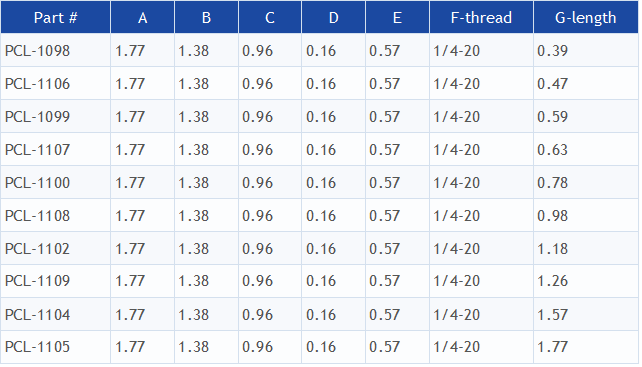Image resolution: width=642 pixels, height=367 pixels.
Task: Select the G-length column header
Action: pyautogui.click(x=585, y=17)
